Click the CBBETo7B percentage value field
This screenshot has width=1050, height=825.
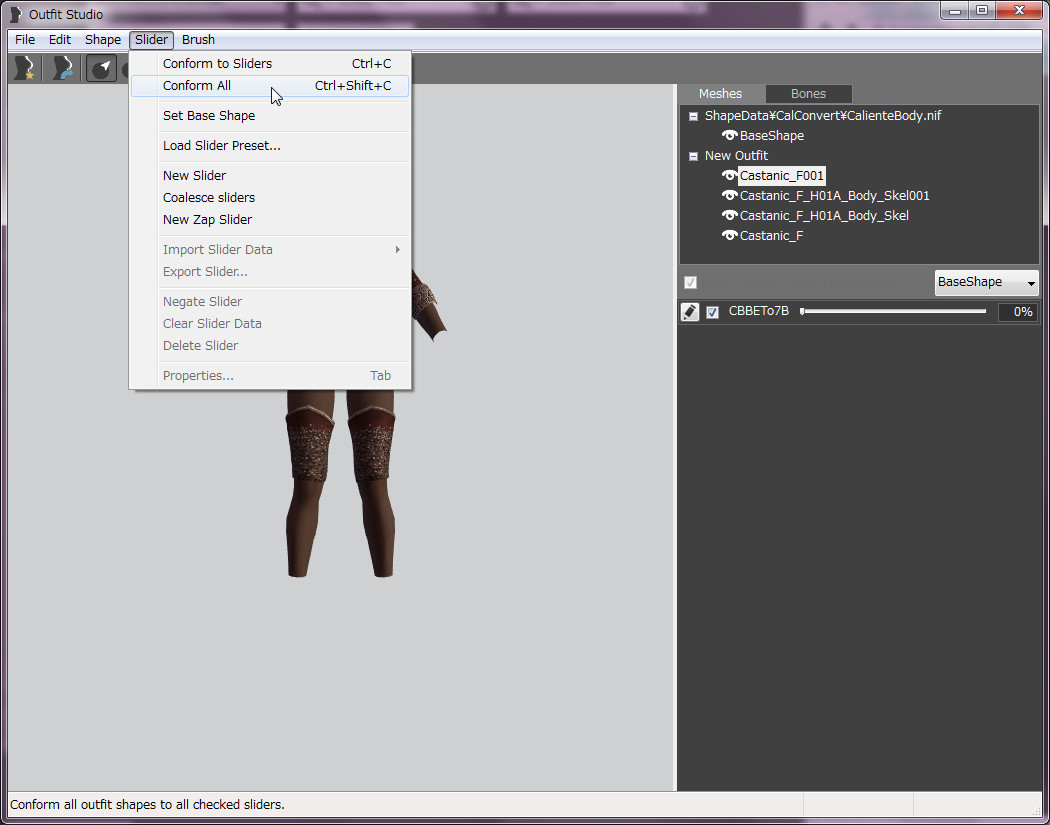coord(1017,312)
